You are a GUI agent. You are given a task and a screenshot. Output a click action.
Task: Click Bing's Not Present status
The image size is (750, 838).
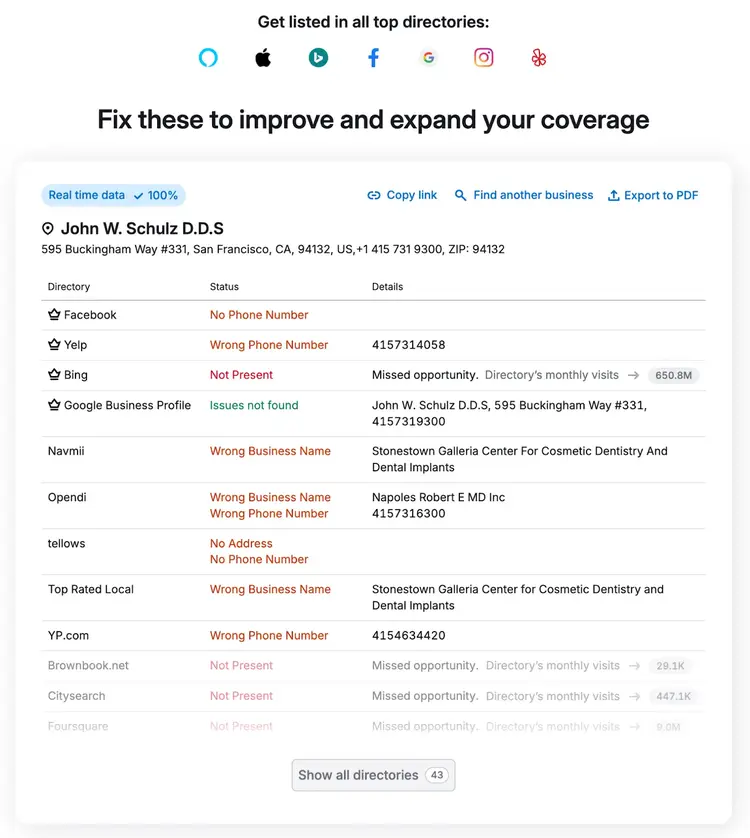tap(241, 375)
